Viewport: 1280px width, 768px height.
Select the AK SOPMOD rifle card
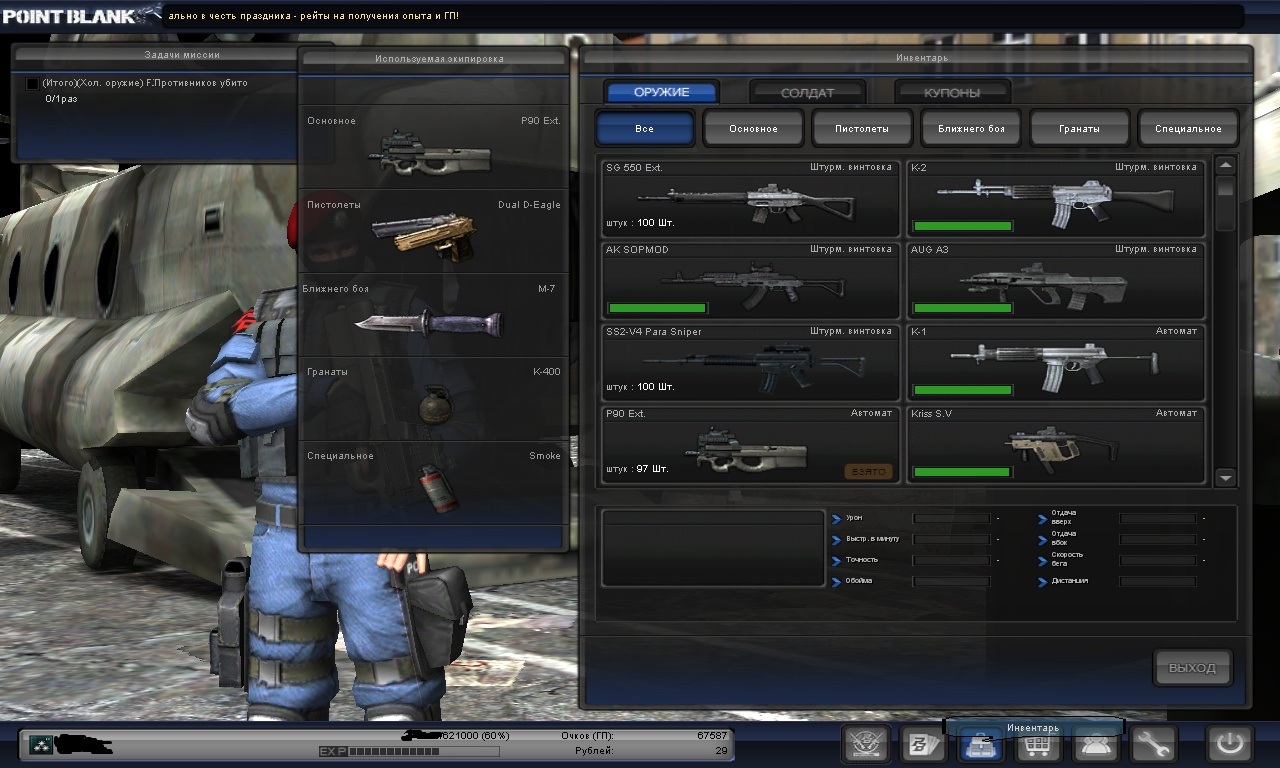click(750, 280)
